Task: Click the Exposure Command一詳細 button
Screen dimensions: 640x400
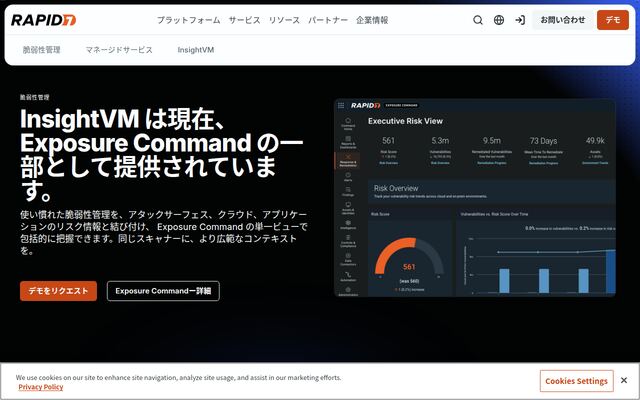Action: 163,291
